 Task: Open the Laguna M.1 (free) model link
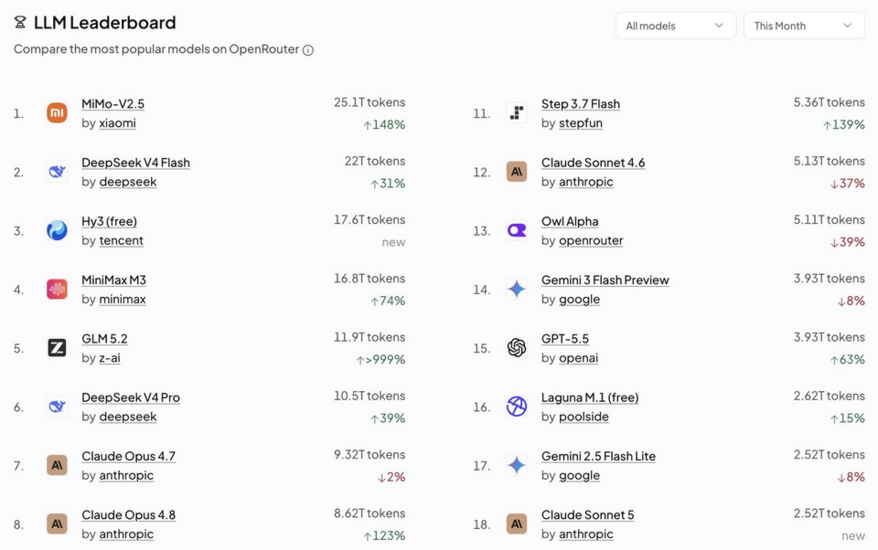click(x=590, y=398)
